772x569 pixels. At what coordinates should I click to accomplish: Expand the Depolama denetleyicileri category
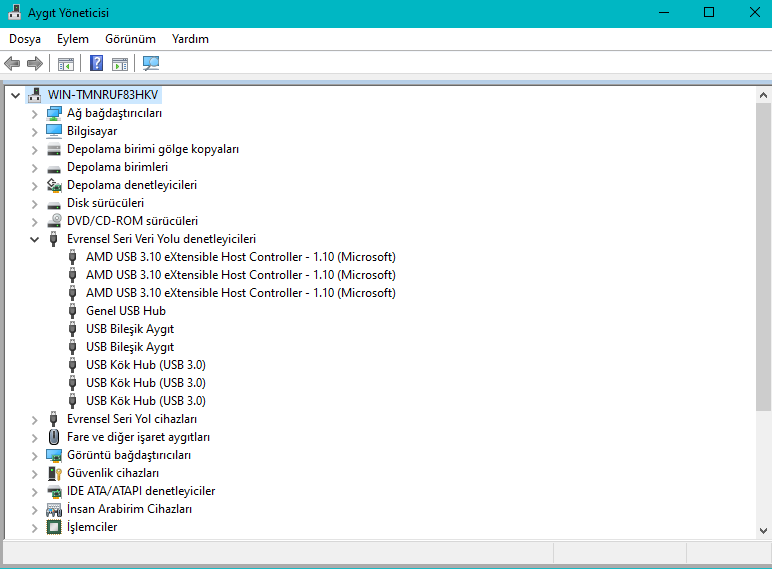click(34, 186)
